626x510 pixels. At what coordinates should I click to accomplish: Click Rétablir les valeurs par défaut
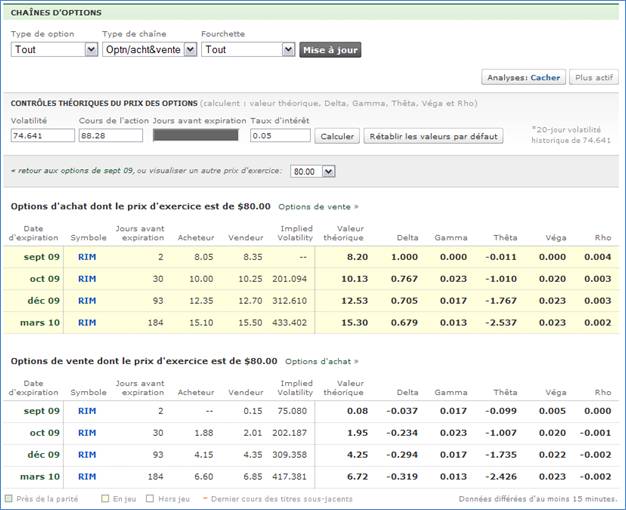433,136
